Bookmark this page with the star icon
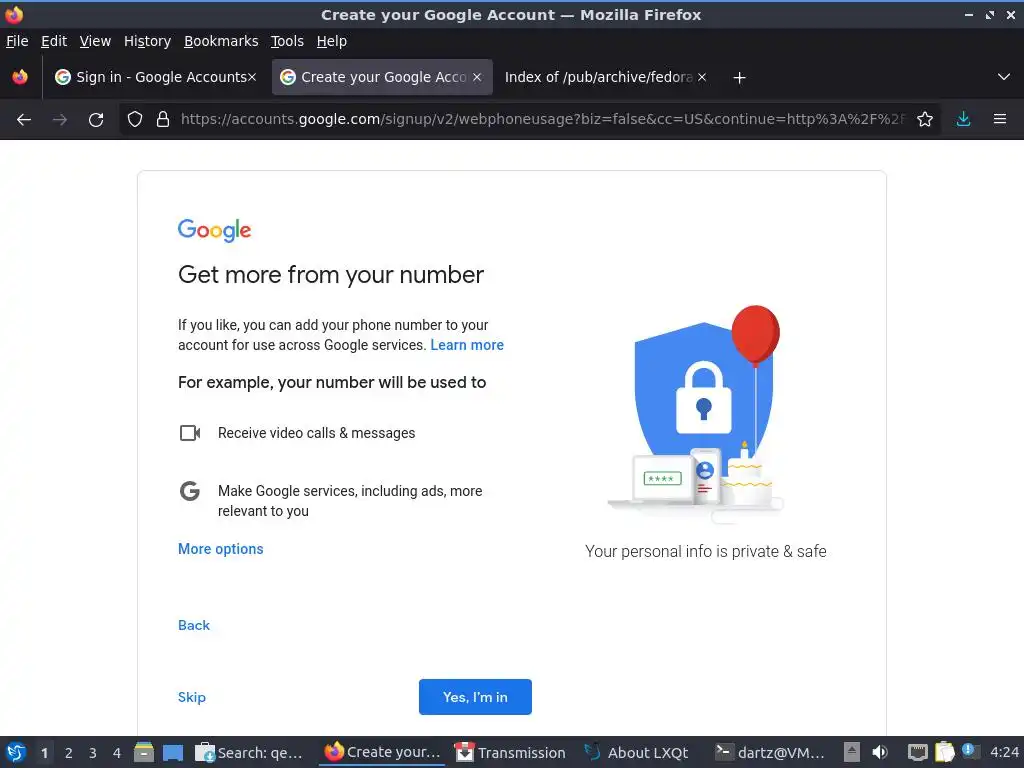The image size is (1024, 768). 925,120
